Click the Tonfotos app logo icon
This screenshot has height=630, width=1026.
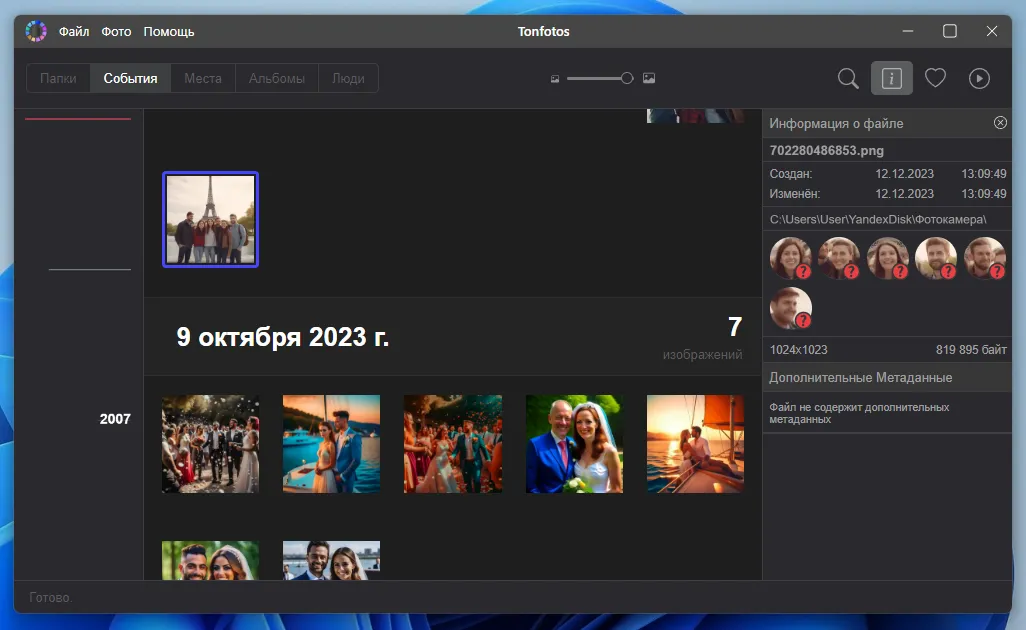36,31
